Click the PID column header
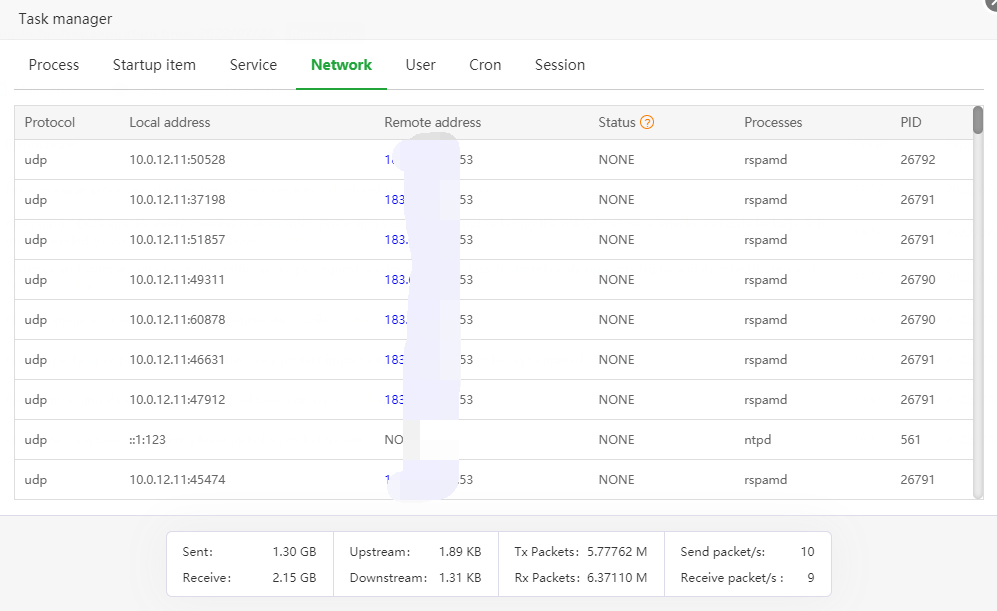The height and width of the screenshot is (611, 997). click(911, 122)
